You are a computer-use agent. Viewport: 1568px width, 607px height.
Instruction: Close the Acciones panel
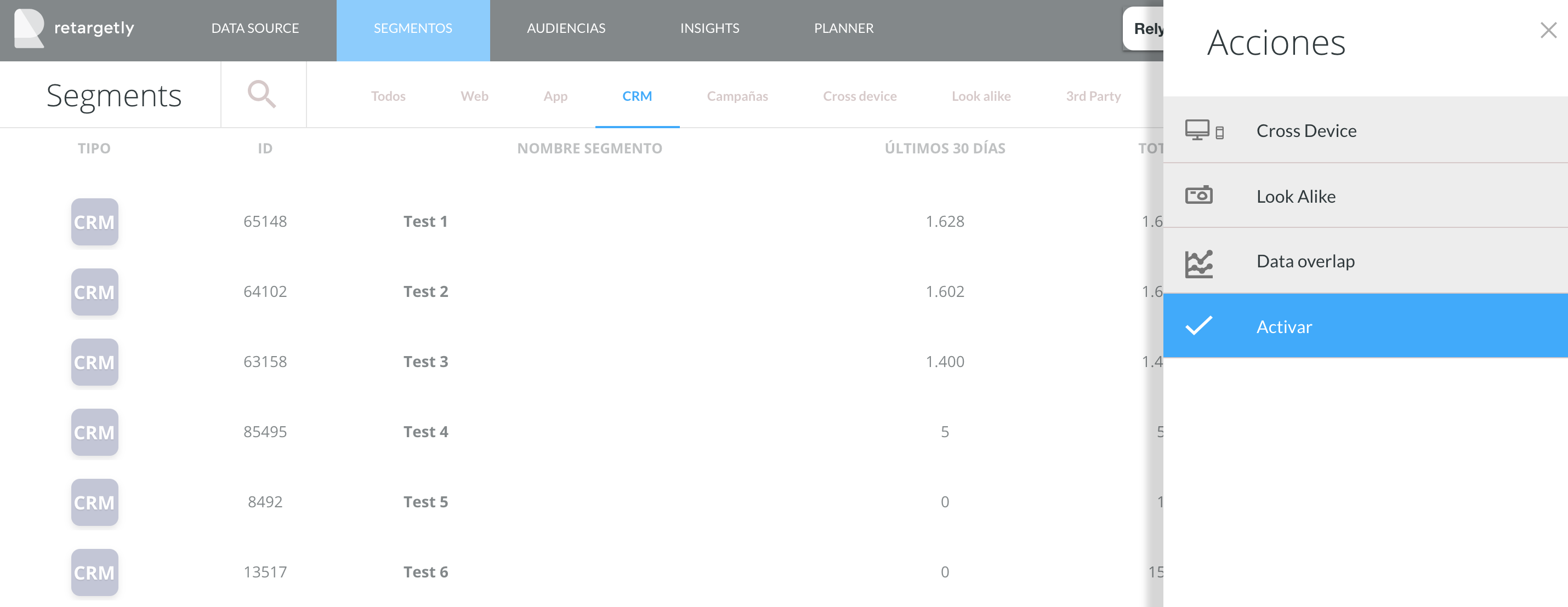click(x=1547, y=30)
